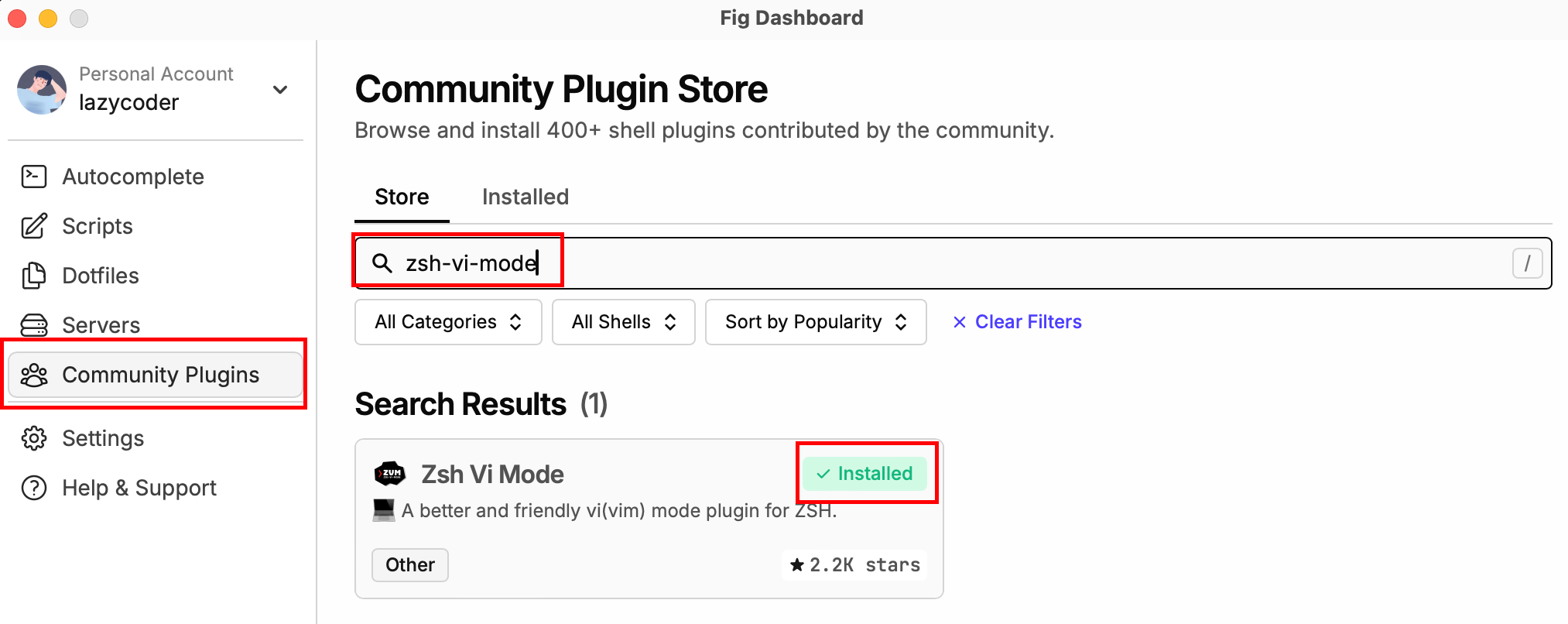Click the Clear Filters link

(1017, 322)
